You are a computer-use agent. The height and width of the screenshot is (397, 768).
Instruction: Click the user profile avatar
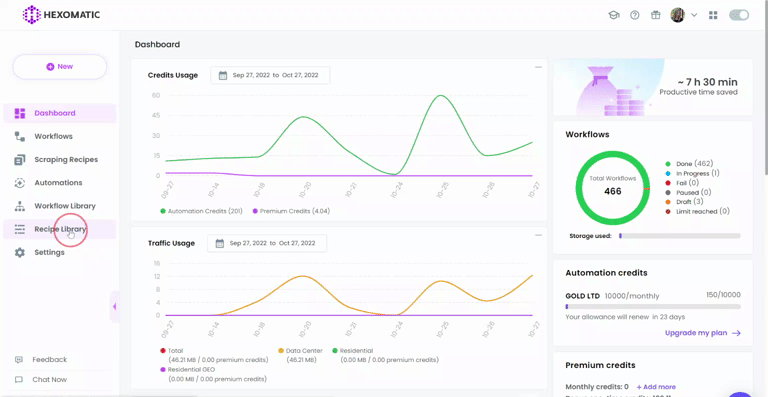[677, 15]
